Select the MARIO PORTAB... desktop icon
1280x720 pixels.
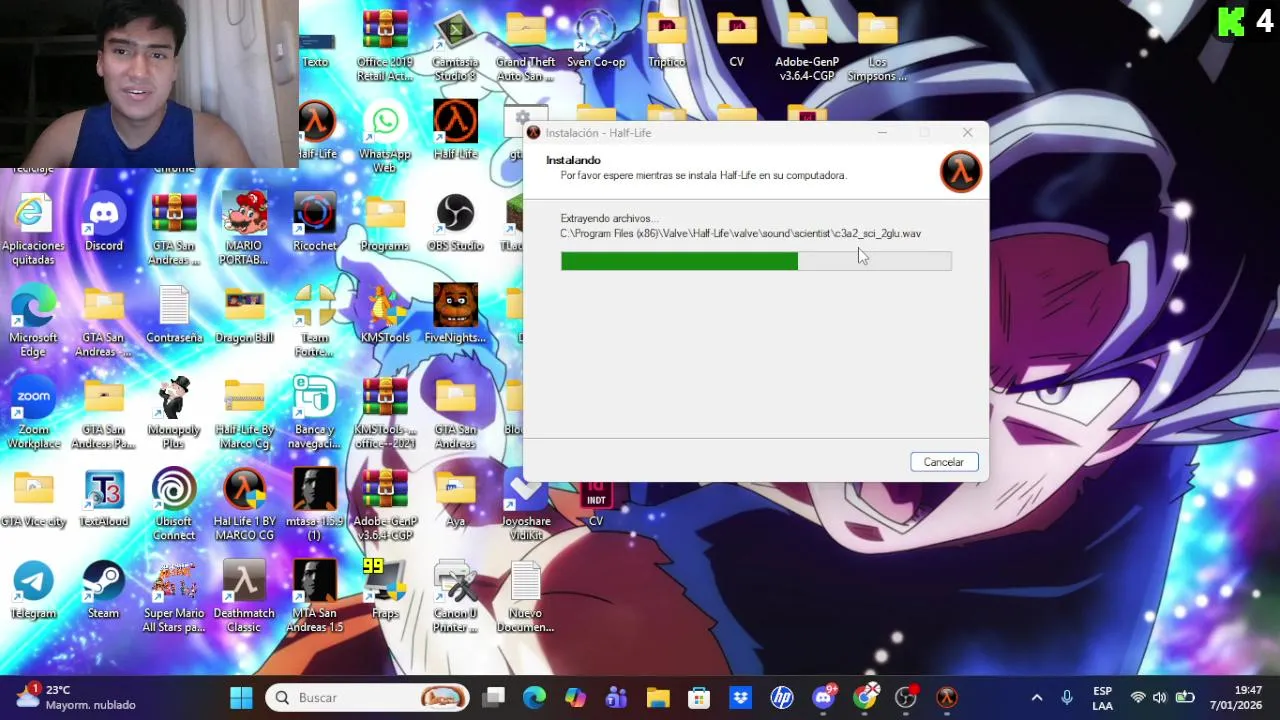(x=244, y=230)
